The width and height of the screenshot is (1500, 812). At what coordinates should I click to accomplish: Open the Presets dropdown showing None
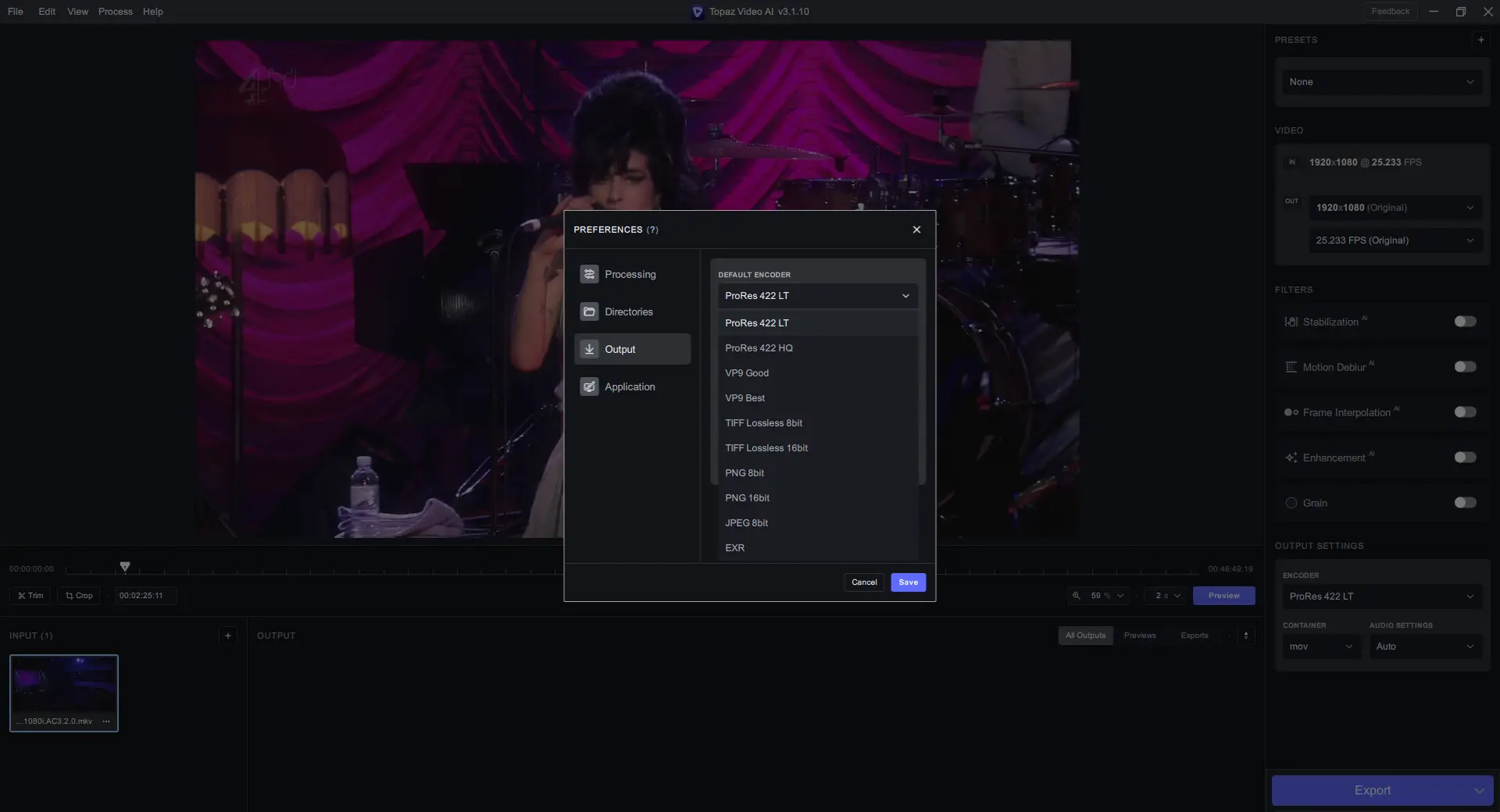pyautogui.click(x=1382, y=82)
